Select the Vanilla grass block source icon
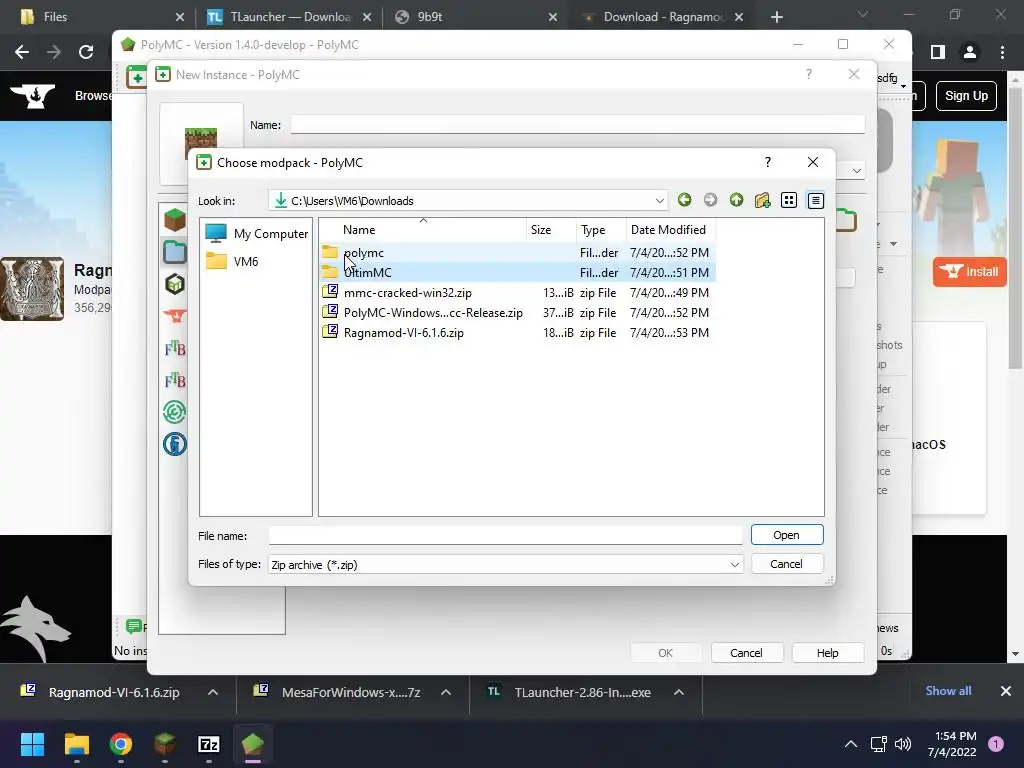The image size is (1024, 768). pyautogui.click(x=174, y=220)
